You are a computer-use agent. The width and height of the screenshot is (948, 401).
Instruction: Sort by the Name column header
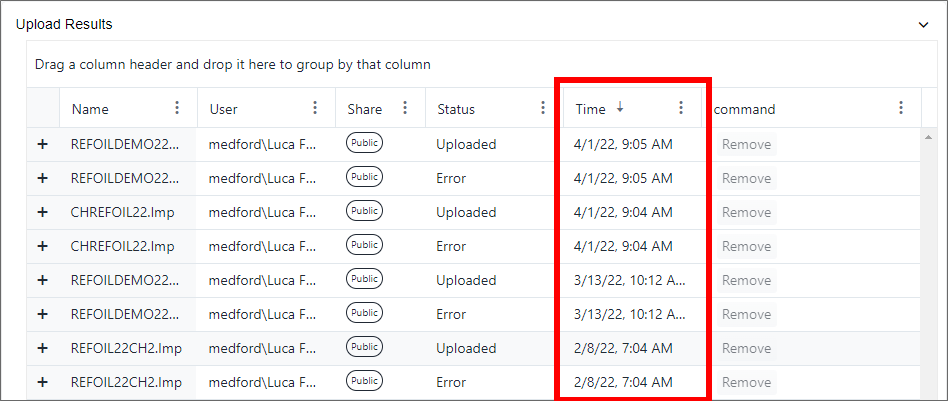click(x=90, y=109)
